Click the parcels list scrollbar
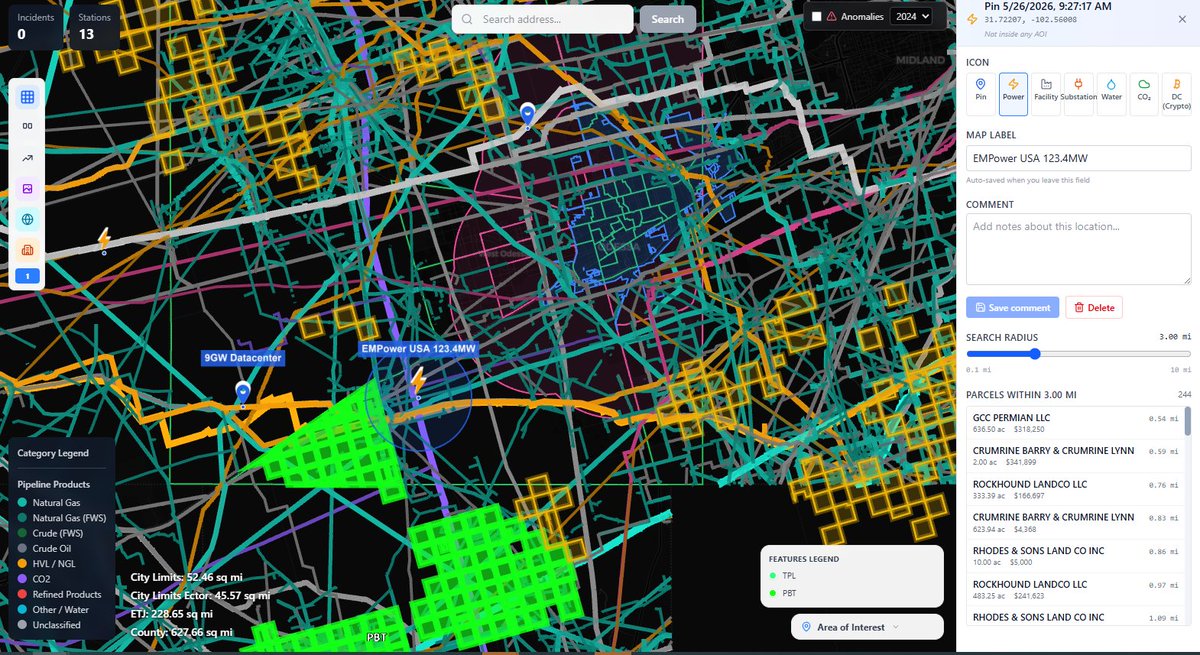 pos(1188,421)
